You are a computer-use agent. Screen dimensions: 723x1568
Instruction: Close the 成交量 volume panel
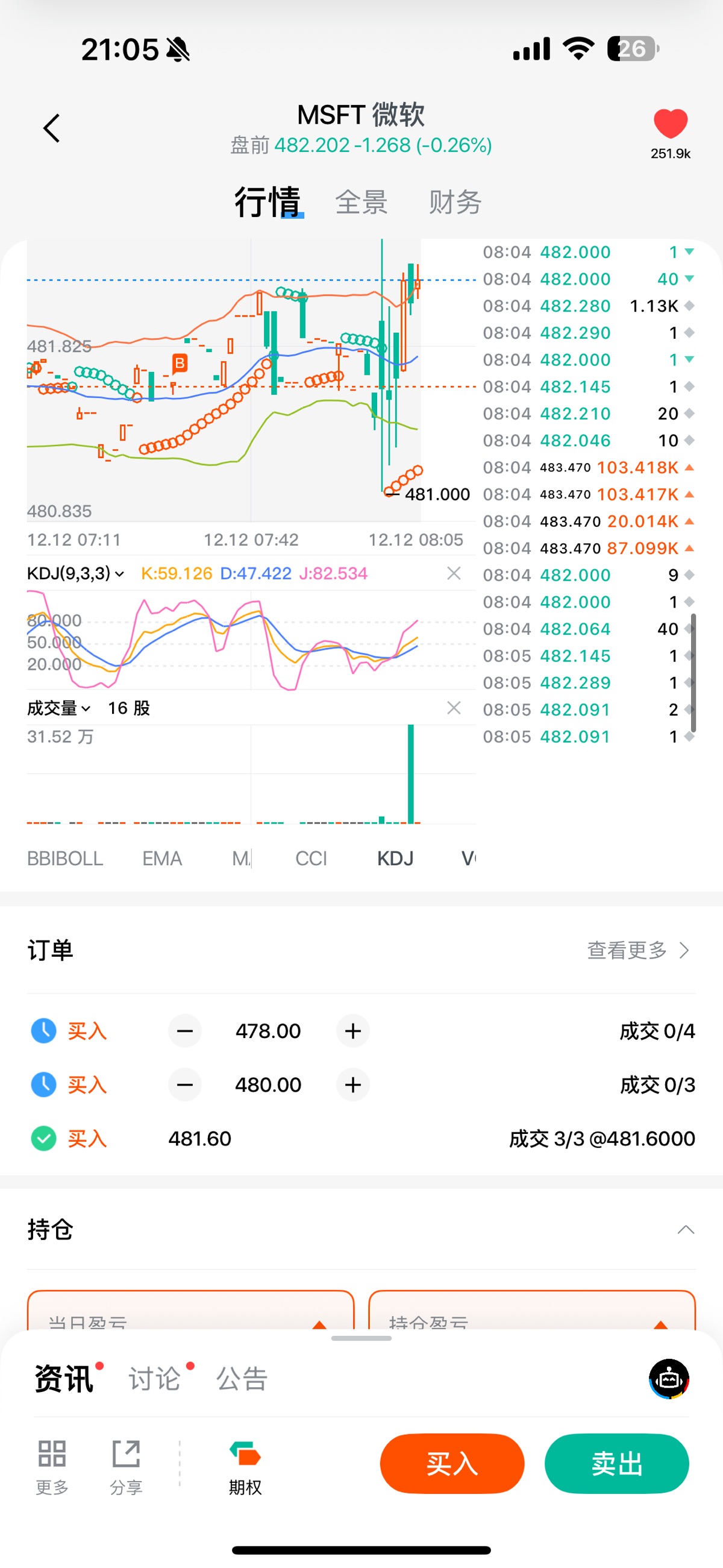[454, 708]
